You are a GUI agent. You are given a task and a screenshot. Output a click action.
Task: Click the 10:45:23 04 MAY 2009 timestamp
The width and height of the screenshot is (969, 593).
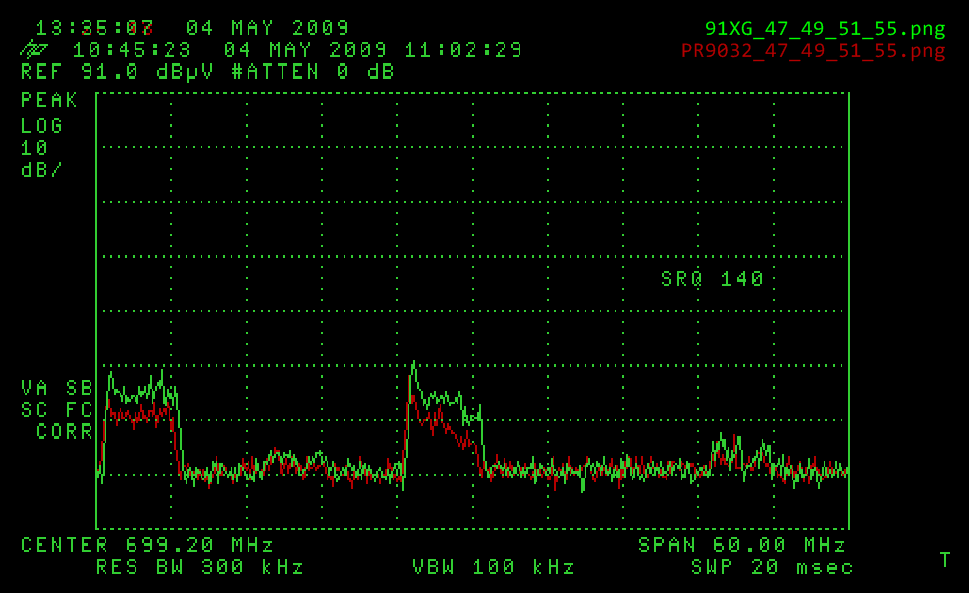(x=230, y=50)
